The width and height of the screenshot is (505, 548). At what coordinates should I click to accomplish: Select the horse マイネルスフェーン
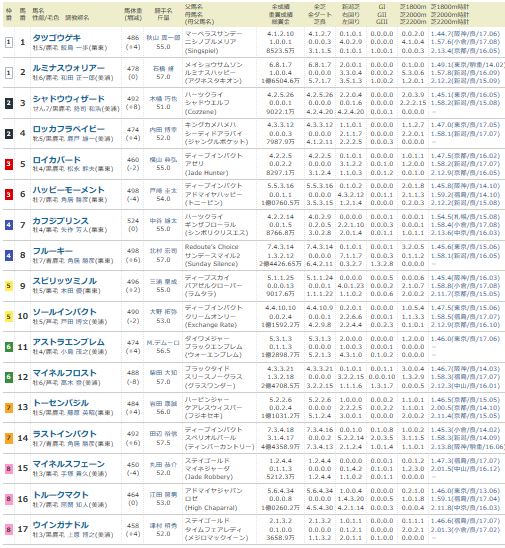68,463
